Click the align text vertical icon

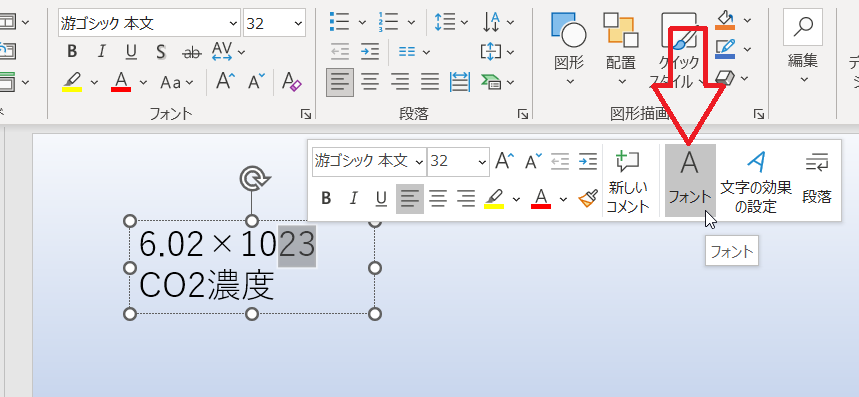[x=491, y=52]
